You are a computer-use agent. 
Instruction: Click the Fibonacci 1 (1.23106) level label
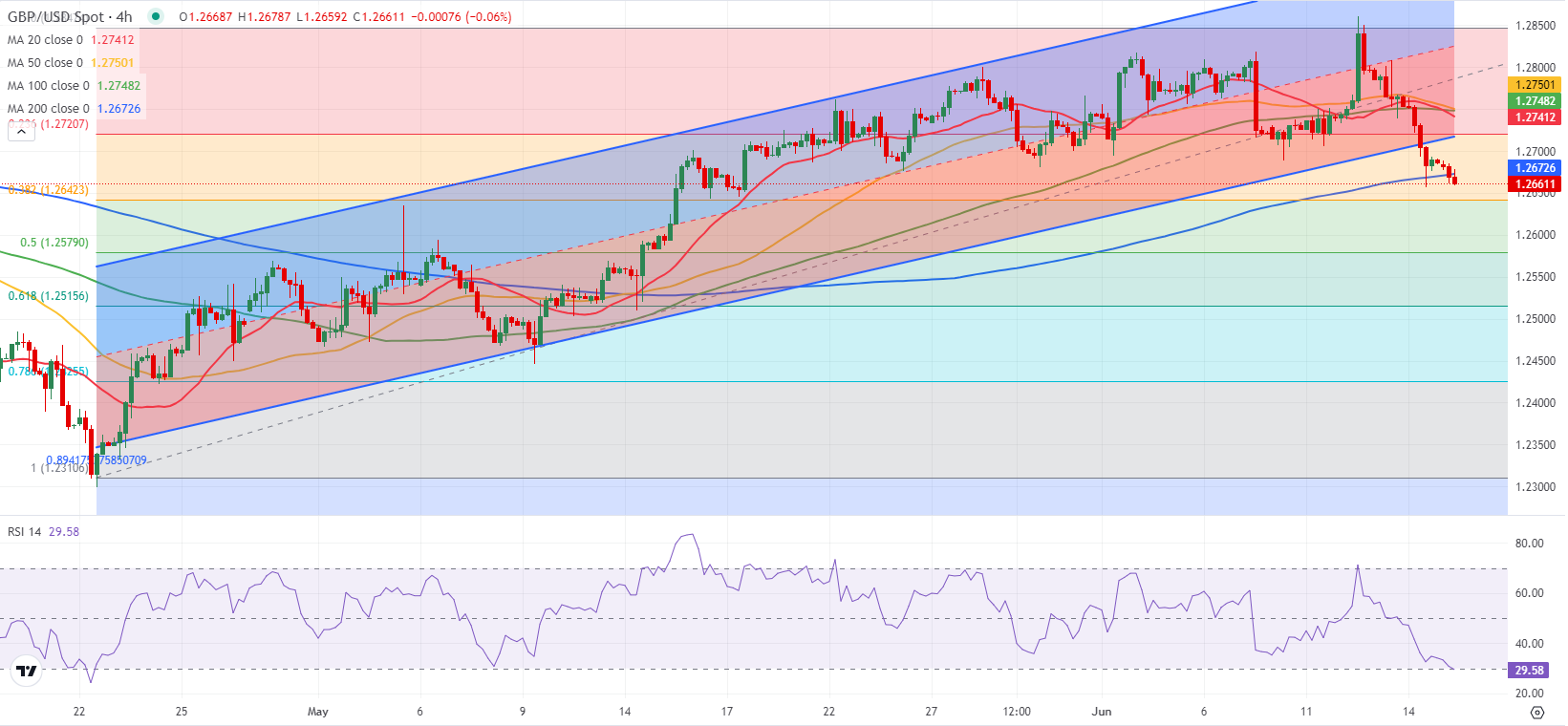(57, 468)
